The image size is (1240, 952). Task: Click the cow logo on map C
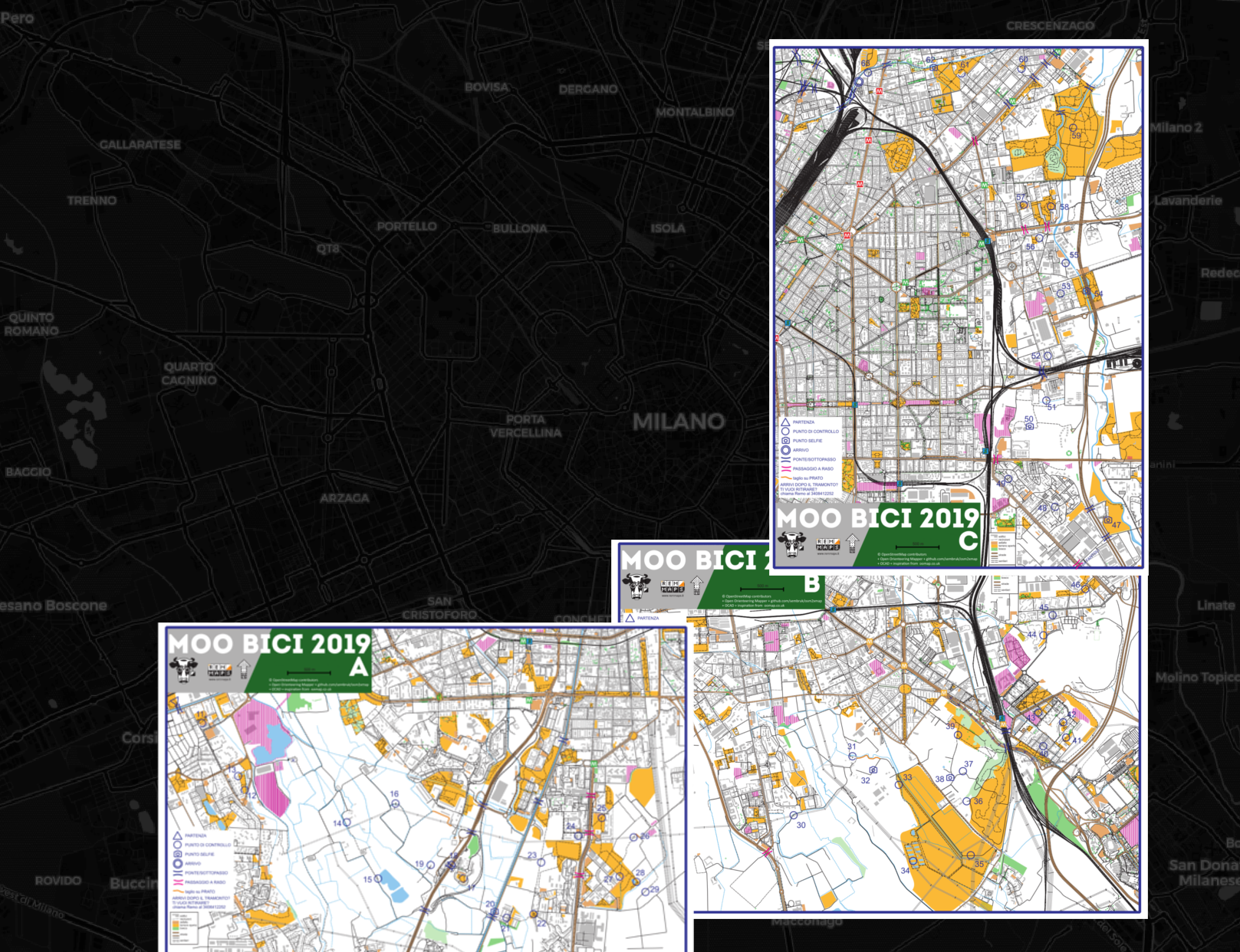click(x=791, y=544)
